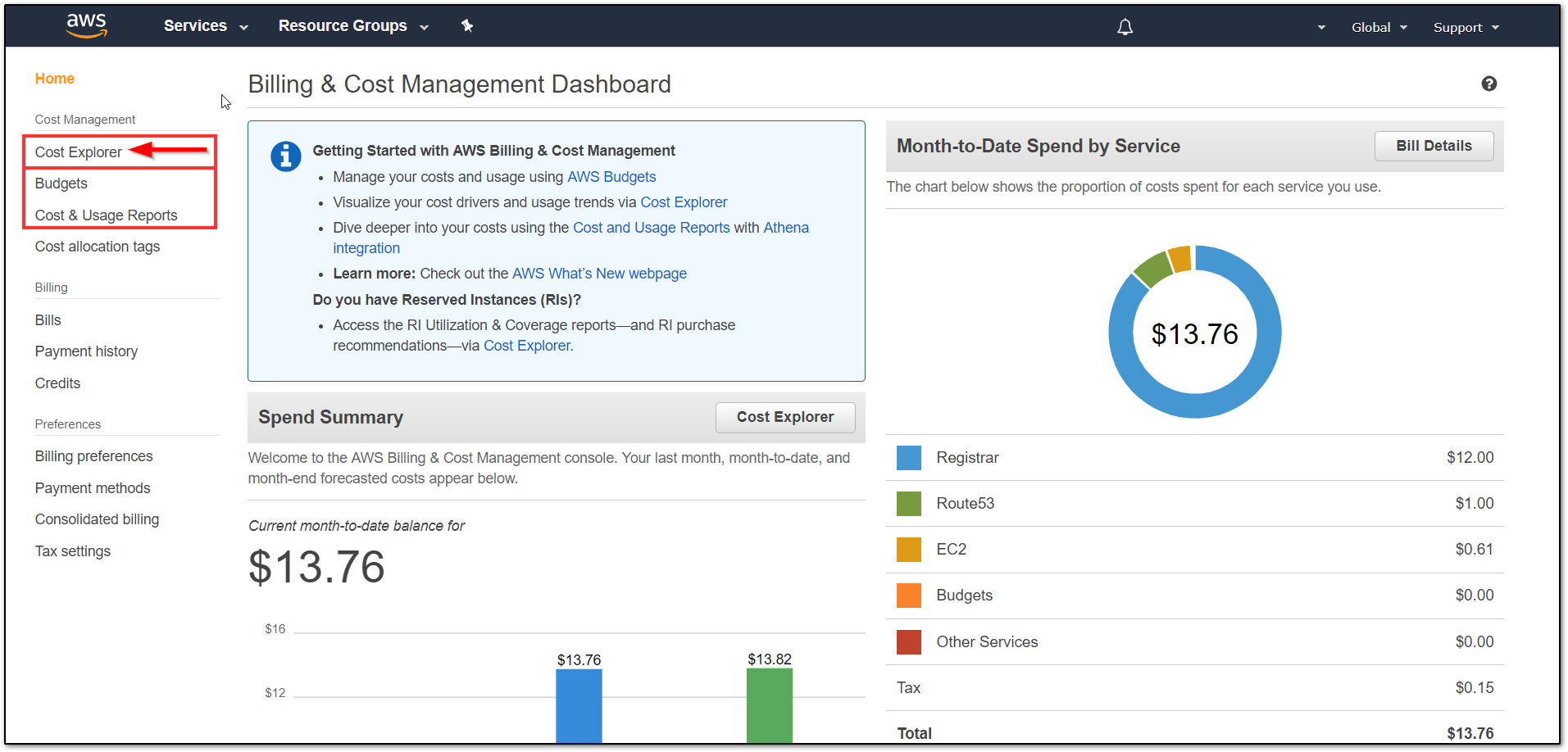
Task: Open Cost Explorer in sidebar
Action: coord(79,152)
